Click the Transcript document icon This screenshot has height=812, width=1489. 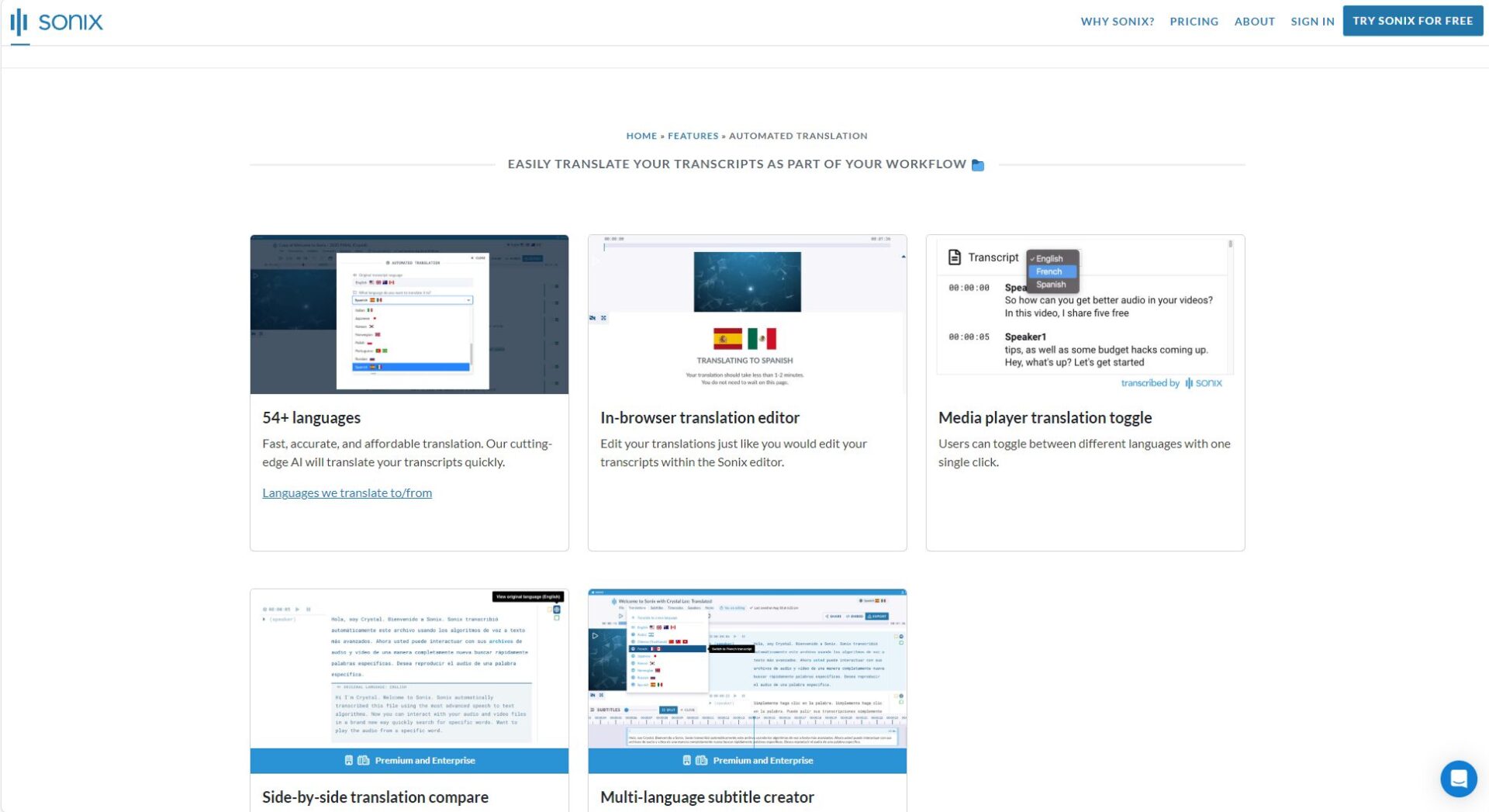pos(954,257)
